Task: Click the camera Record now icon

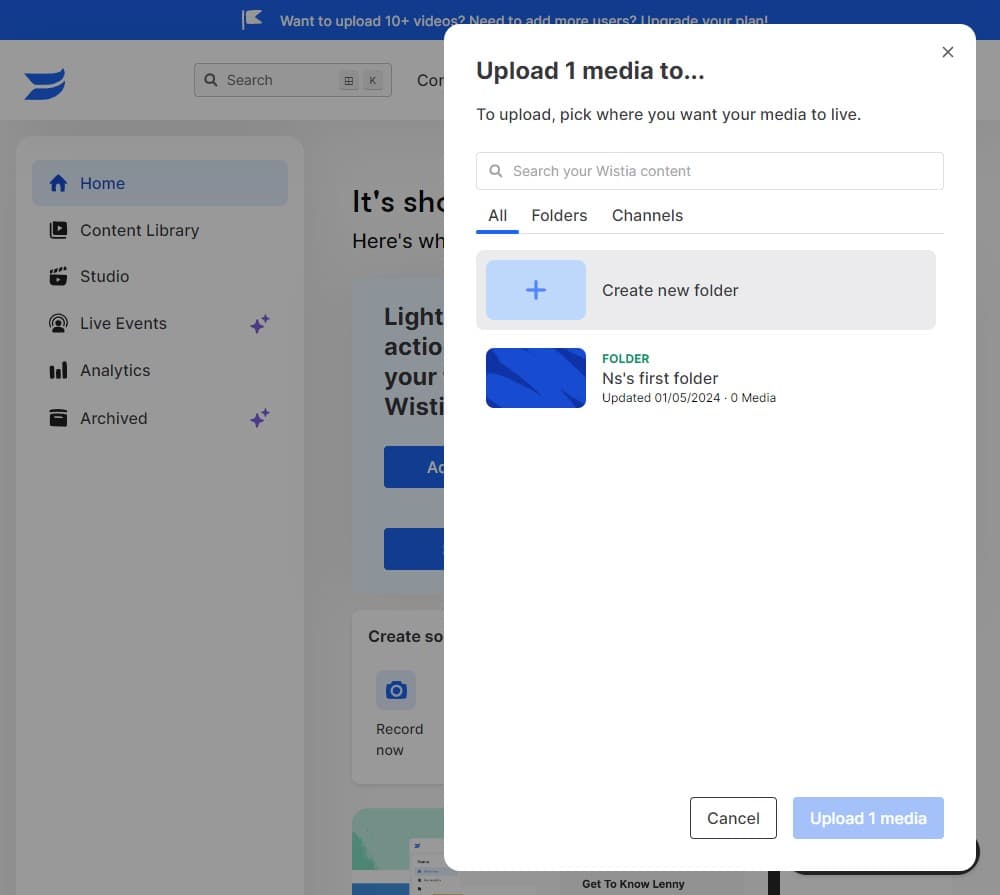Action: click(x=396, y=690)
